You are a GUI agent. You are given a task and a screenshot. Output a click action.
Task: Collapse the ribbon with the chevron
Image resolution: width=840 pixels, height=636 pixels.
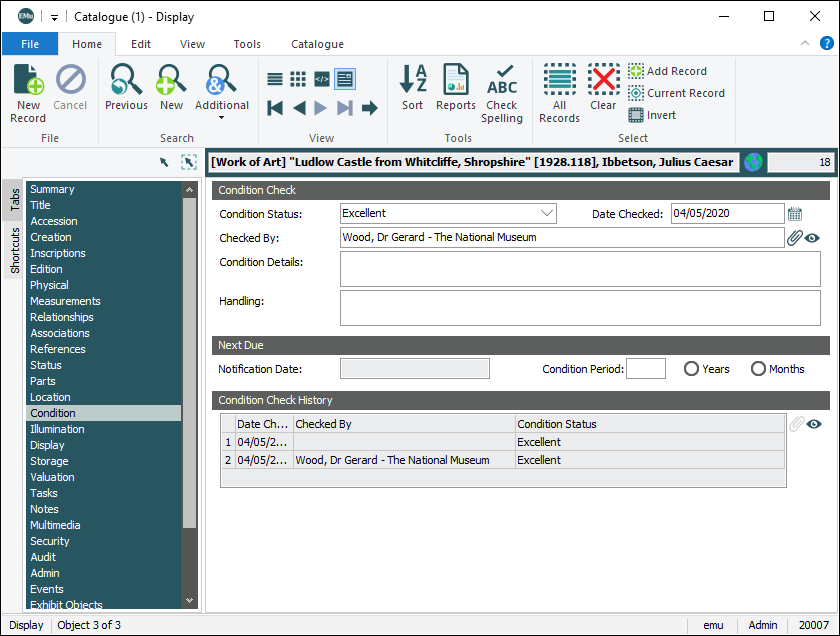click(x=805, y=44)
